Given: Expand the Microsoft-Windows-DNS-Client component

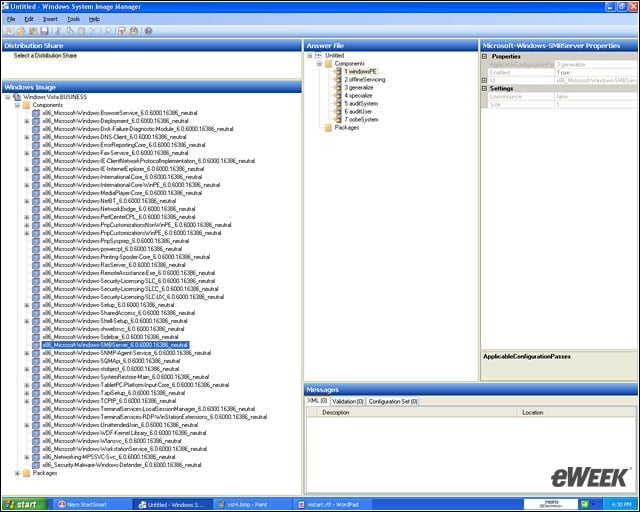Looking at the screenshot, I should [27, 137].
